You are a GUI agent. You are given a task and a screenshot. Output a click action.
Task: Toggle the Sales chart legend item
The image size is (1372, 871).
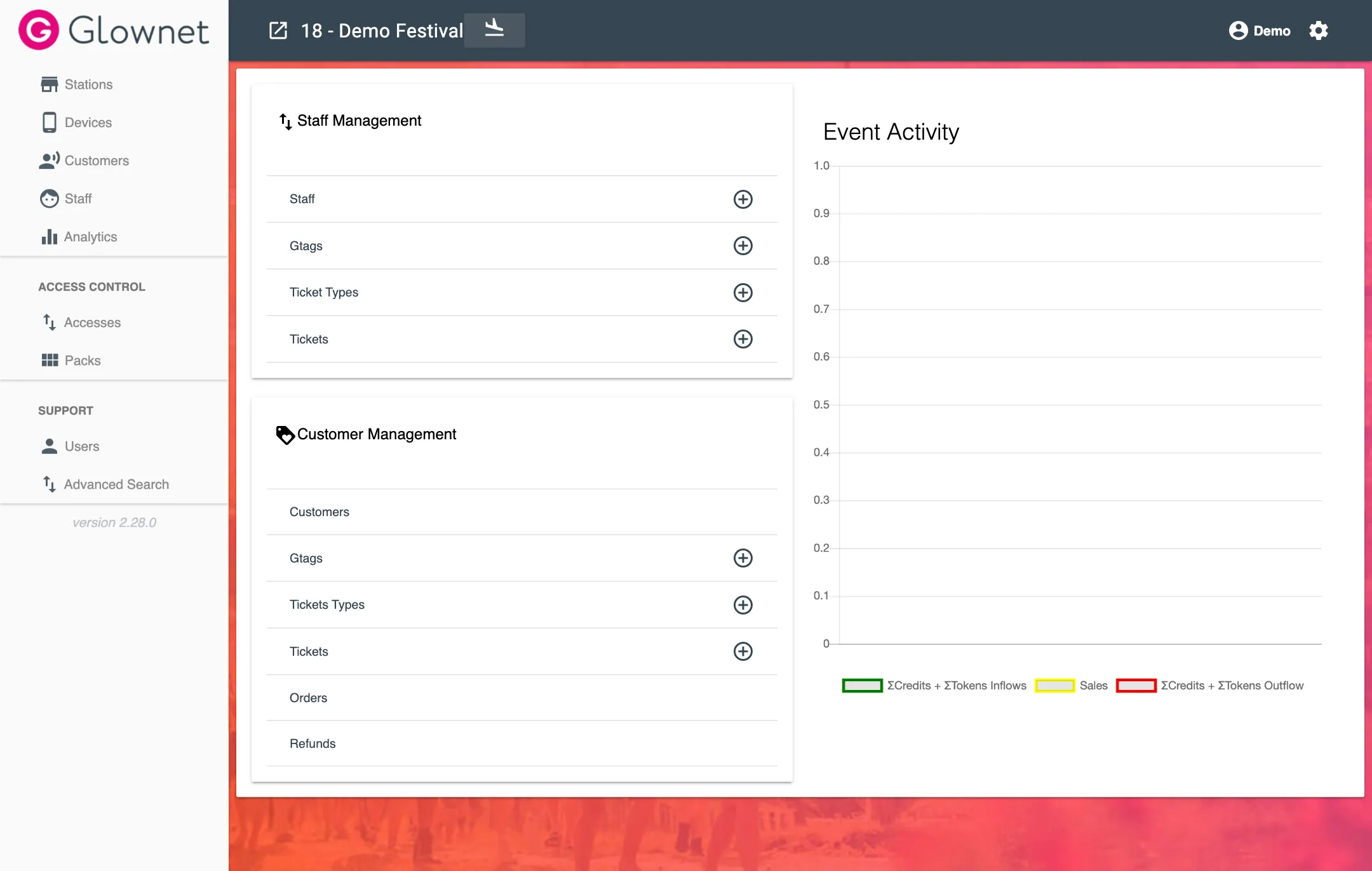1071,686
